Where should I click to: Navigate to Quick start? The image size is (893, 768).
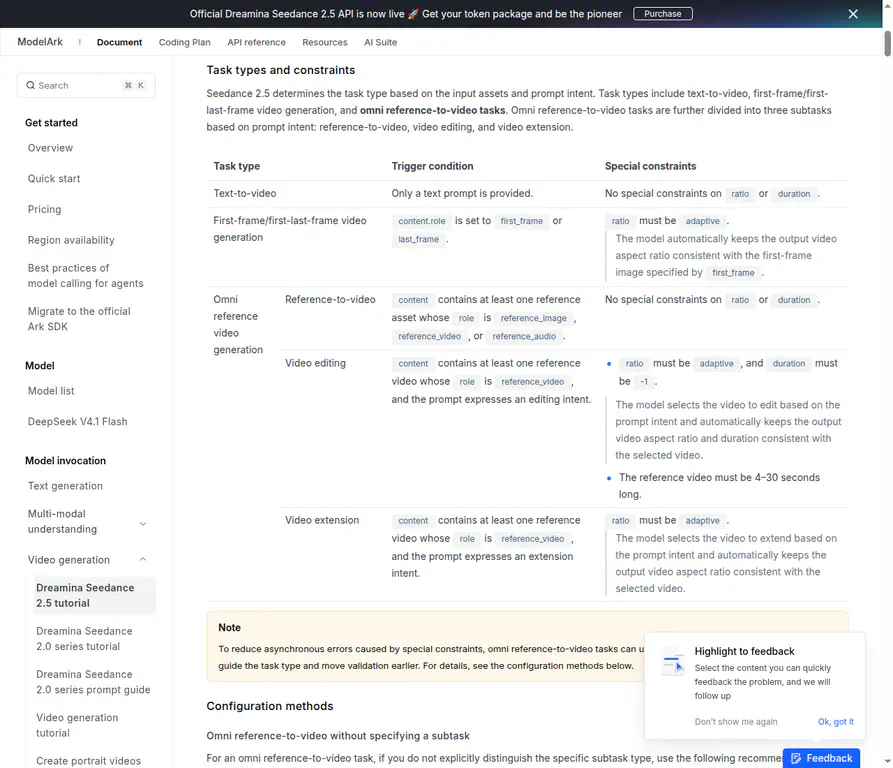(54, 179)
